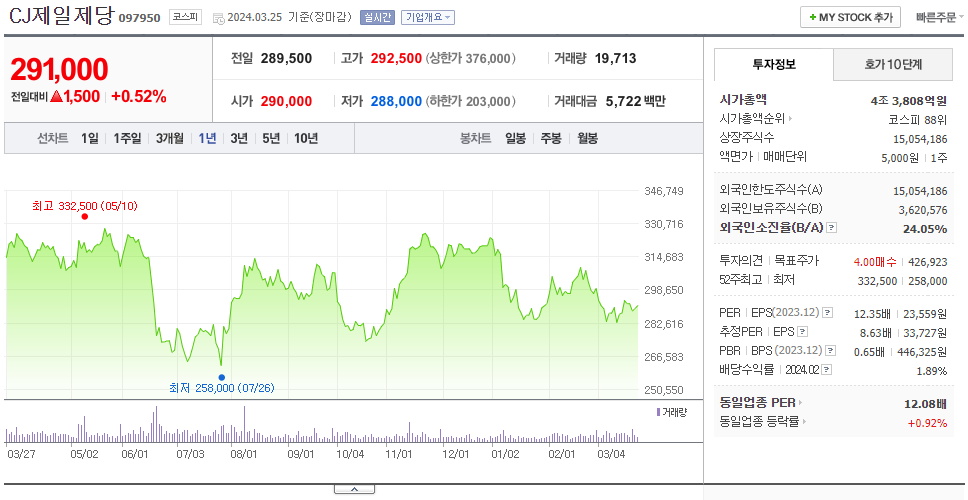
Task: Click the 4.00매수 investment opinion
Action: [x=875, y=262]
